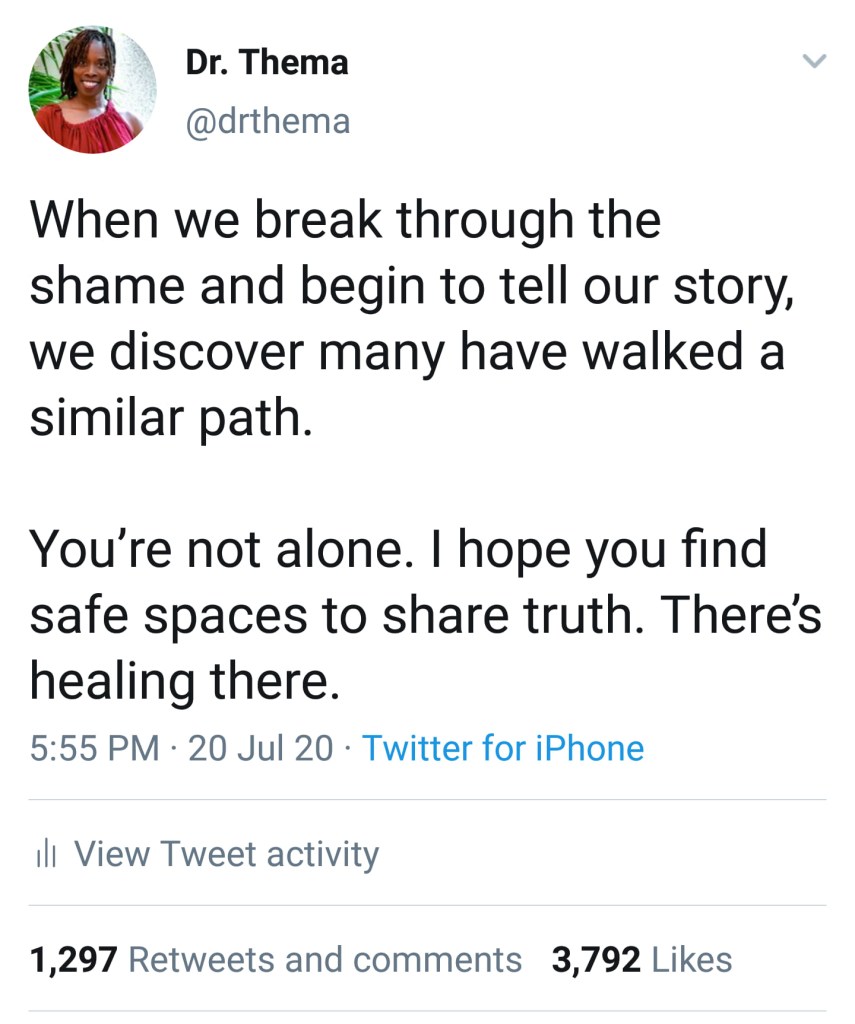Select the "Retweets and comments" label
Image resolution: width=855 pixels, height=1024 pixels.
coord(326,960)
